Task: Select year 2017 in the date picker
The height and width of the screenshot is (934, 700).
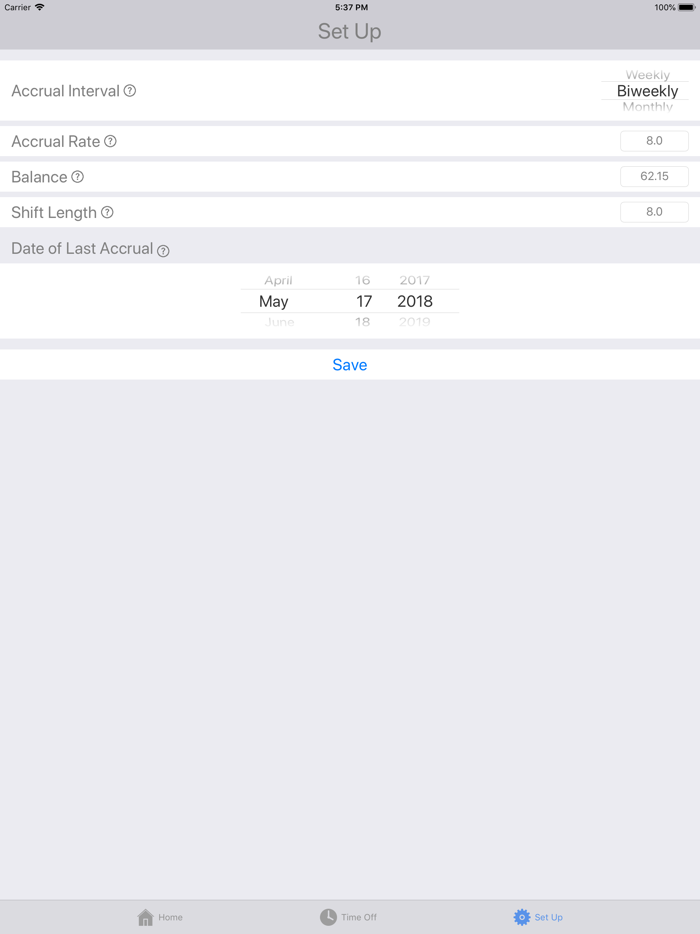Action: 414,281
